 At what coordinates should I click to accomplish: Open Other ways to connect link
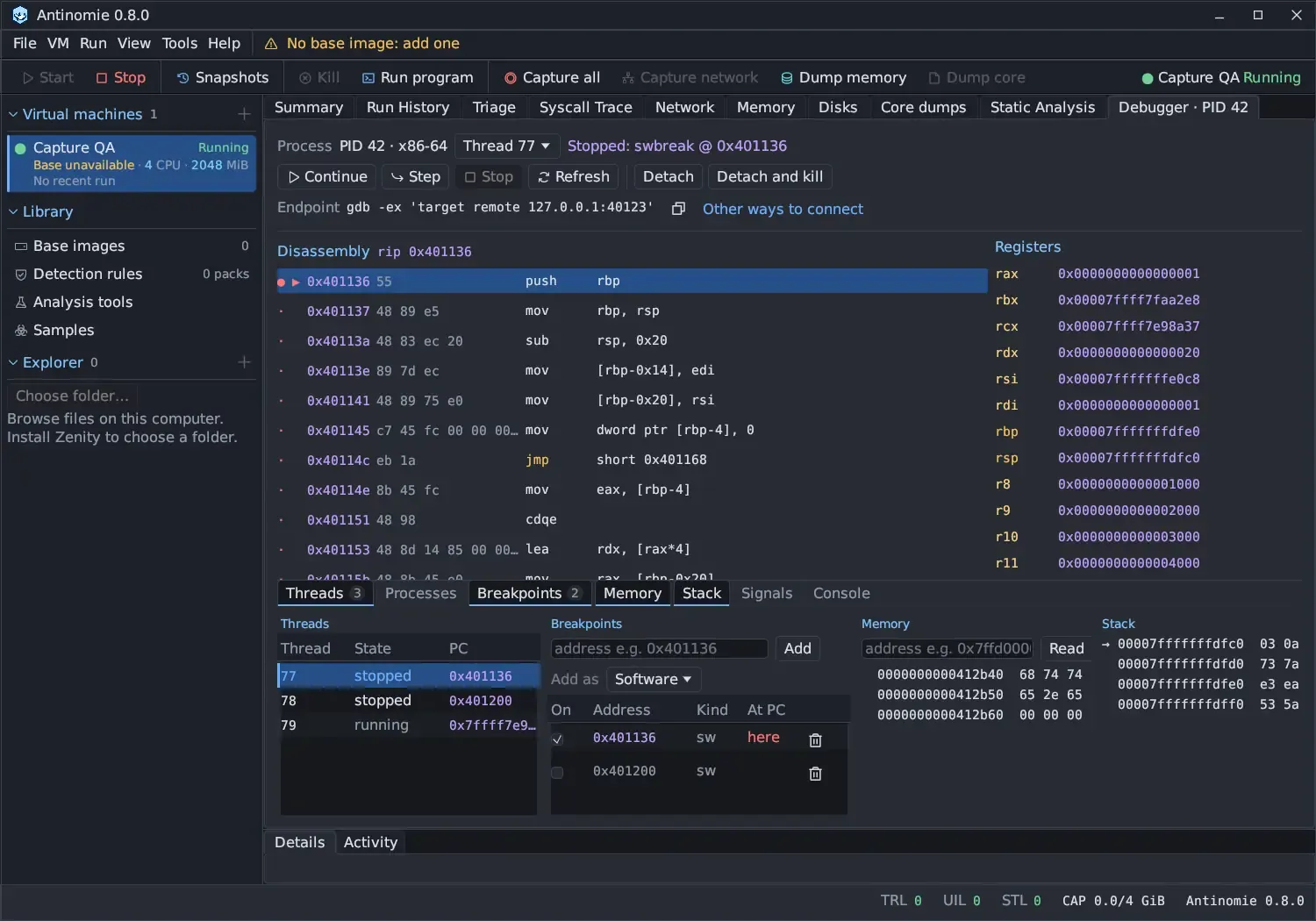783,210
